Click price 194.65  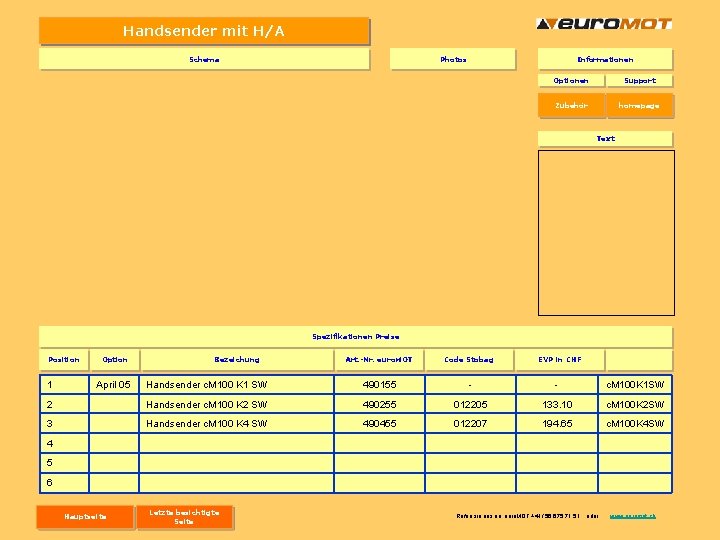click(x=557, y=423)
